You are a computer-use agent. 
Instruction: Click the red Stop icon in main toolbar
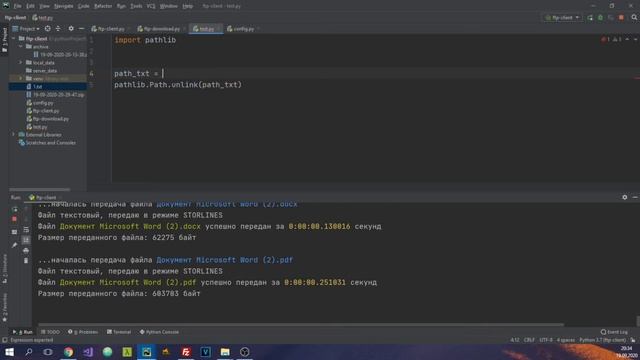pos(621,18)
